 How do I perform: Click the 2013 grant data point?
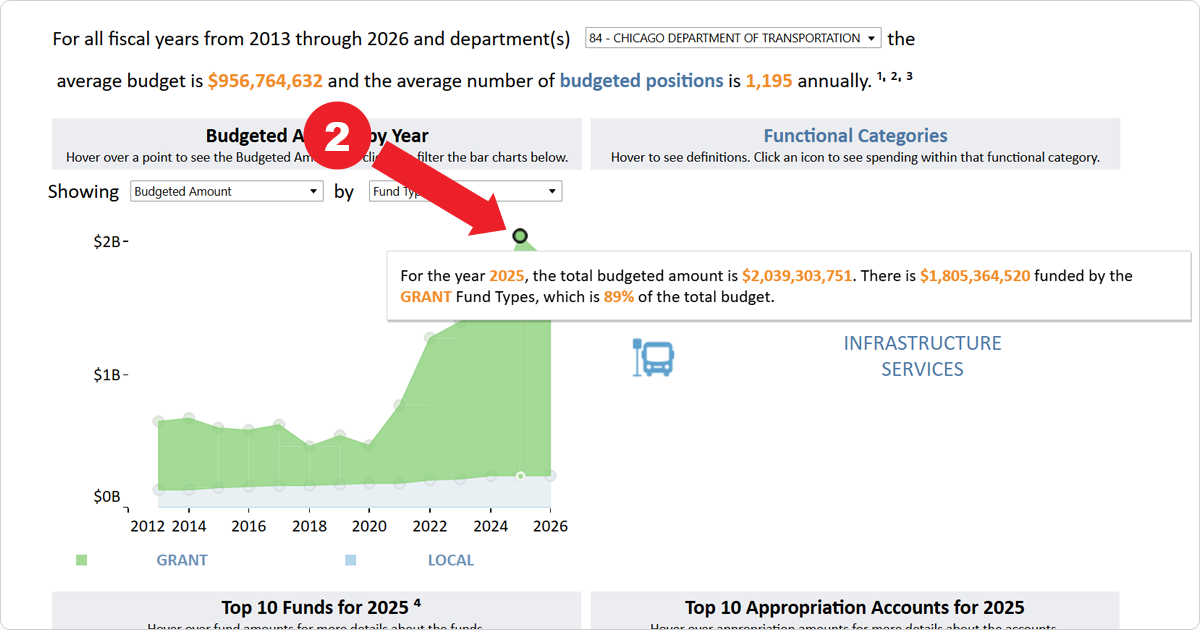[158, 422]
